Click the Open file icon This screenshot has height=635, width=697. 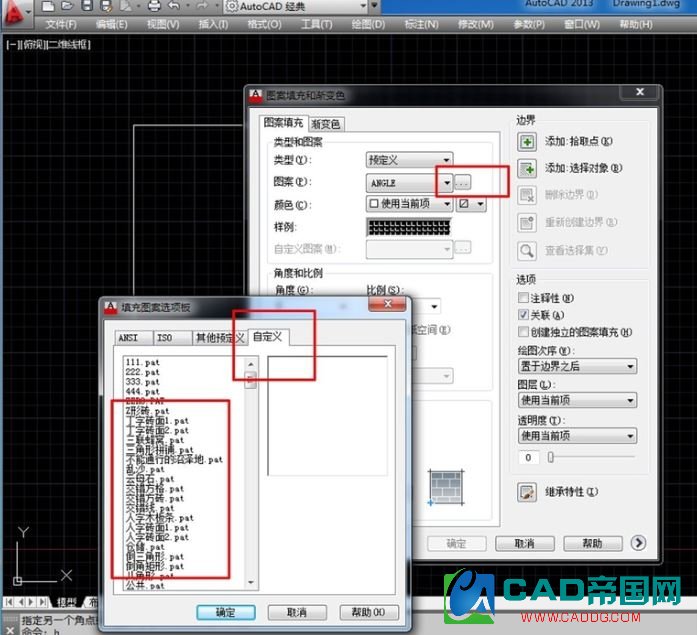click(x=67, y=6)
